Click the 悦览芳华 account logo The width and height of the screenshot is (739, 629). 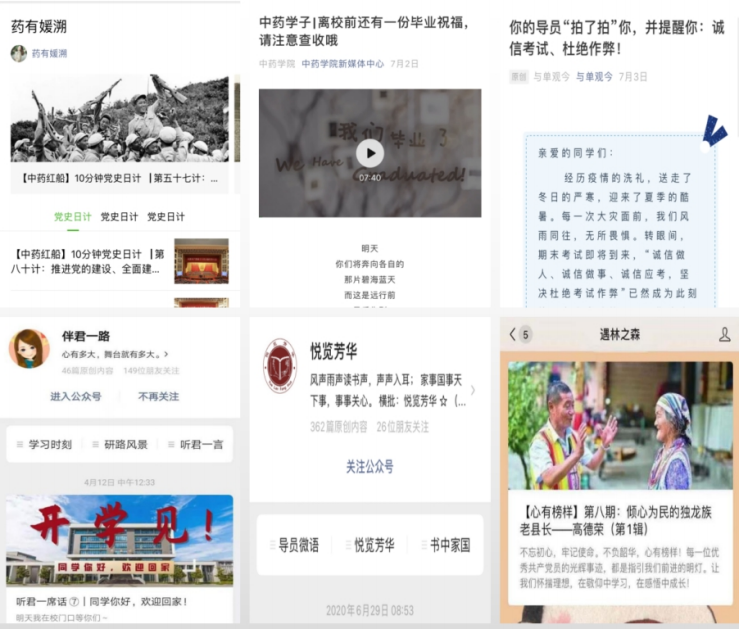coord(280,365)
